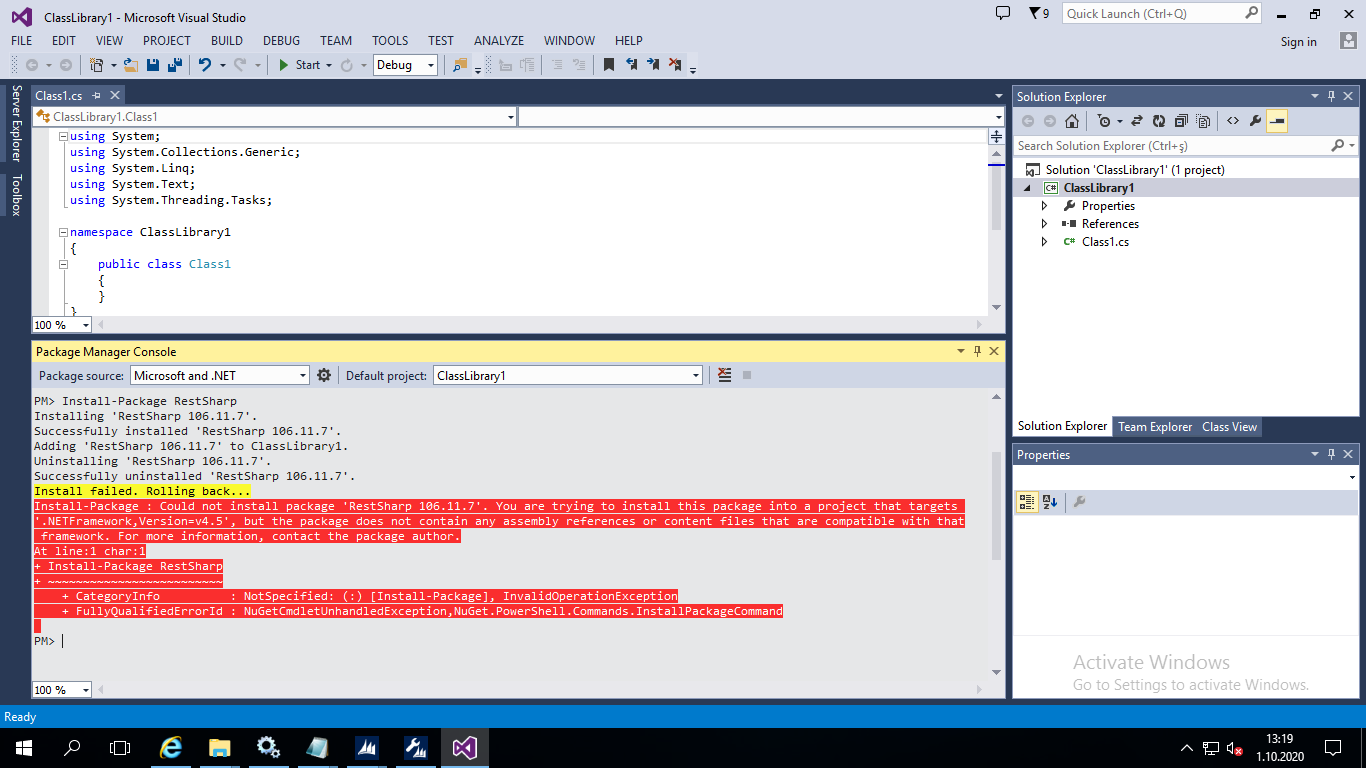1366x768 pixels.
Task: Toggle the pin on Solution Explorer panel
Action: click(x=1331, y=96)
